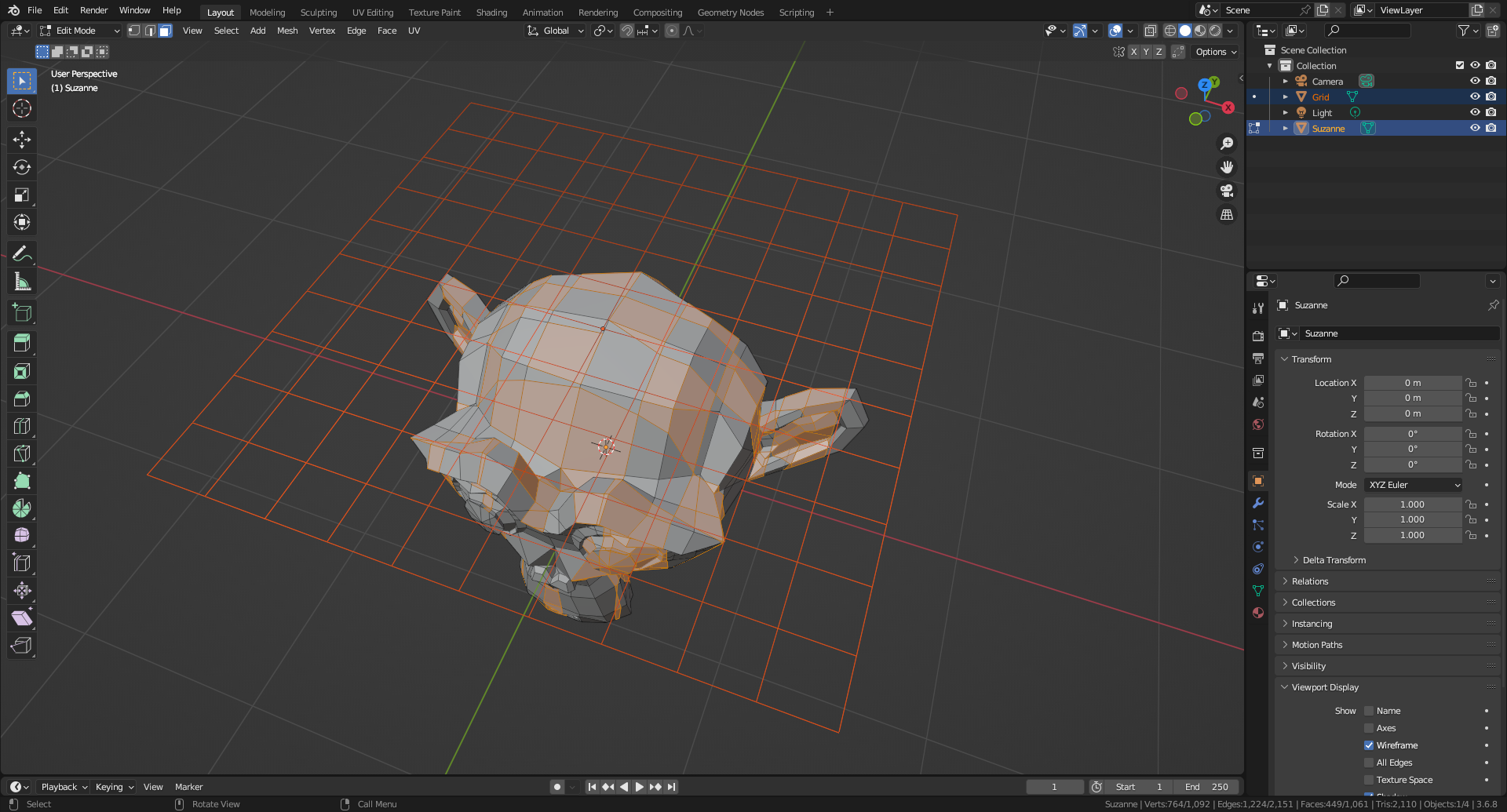Select the Measure tool

point(22,281)
